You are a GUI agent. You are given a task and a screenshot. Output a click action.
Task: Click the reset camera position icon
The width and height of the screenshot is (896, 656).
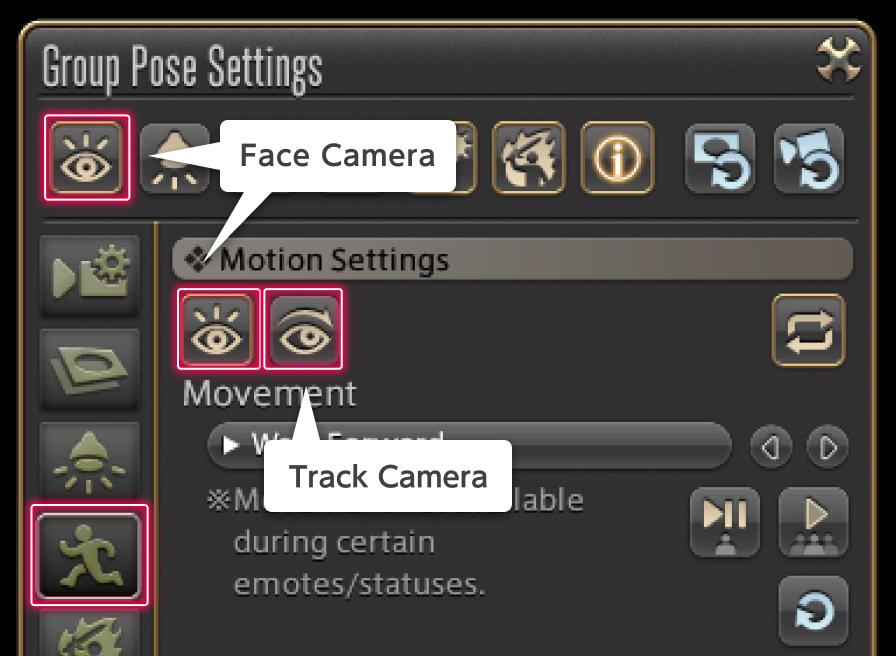(x=808, y=158)
